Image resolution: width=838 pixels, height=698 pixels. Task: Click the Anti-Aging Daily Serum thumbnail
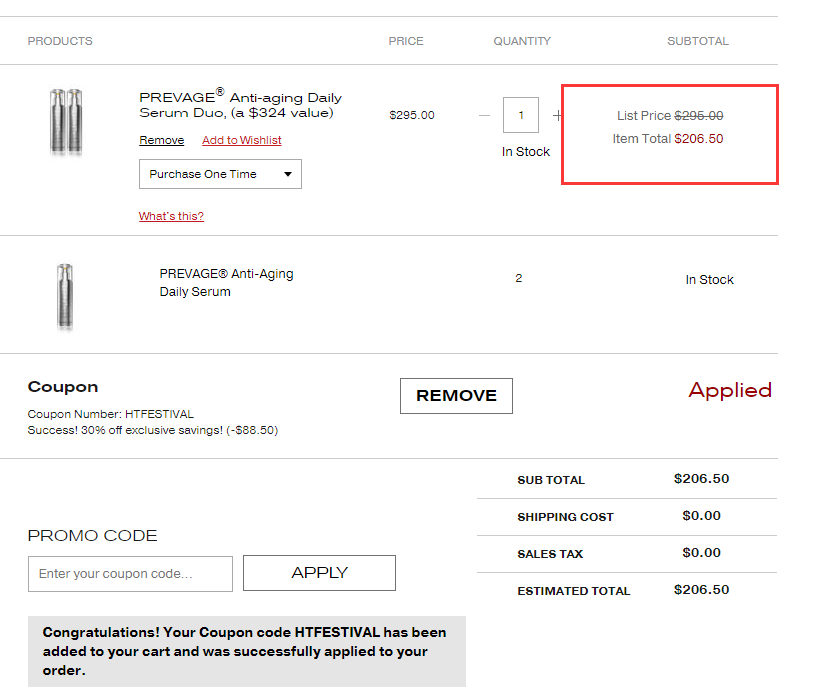[66, 296]
